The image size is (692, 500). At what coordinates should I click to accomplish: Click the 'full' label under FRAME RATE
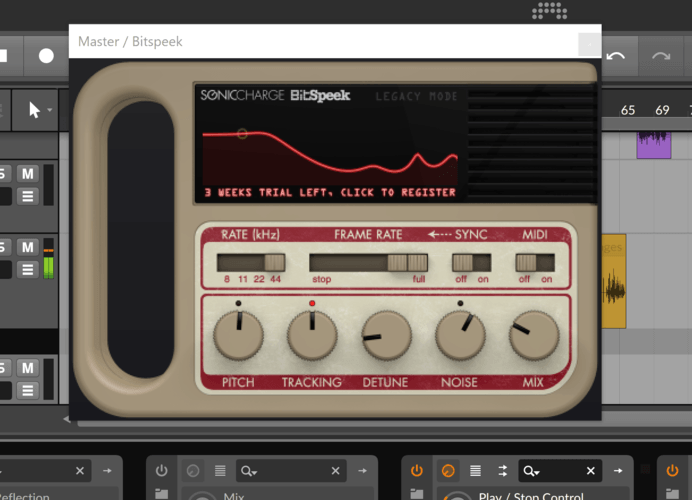(x=419, y=279)
